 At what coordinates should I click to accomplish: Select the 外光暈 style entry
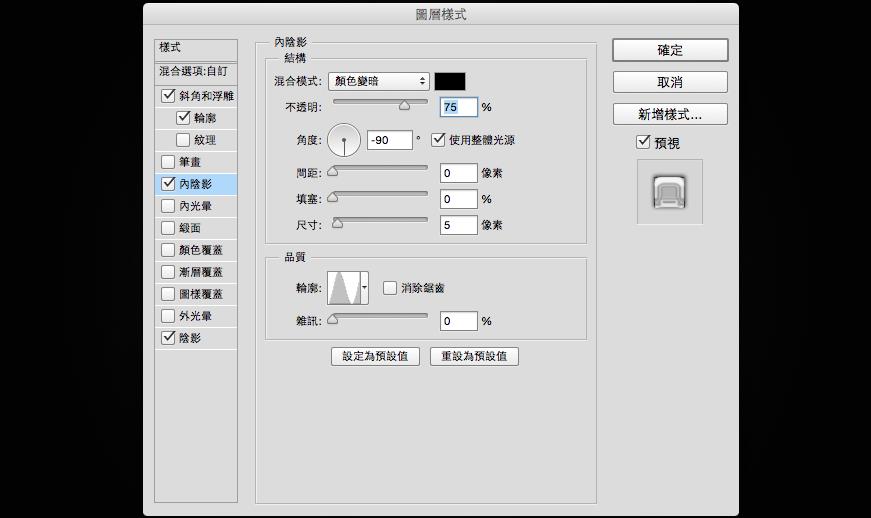click(x=196, y=316)
